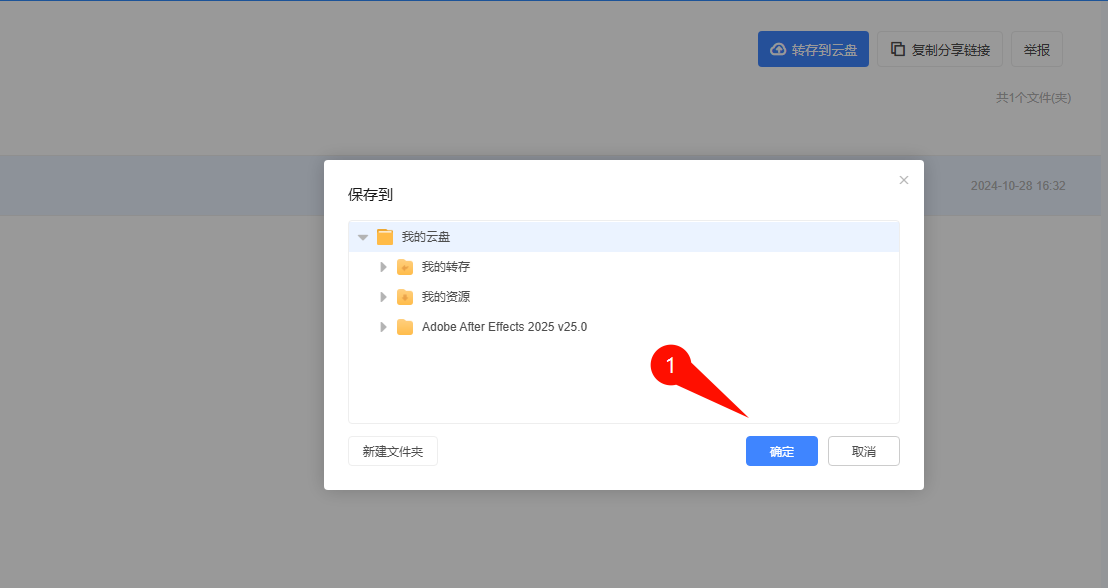Click the copy icon in 复制分享链接
Viewport: 1108px width, 588px height.
pos(897,49)
